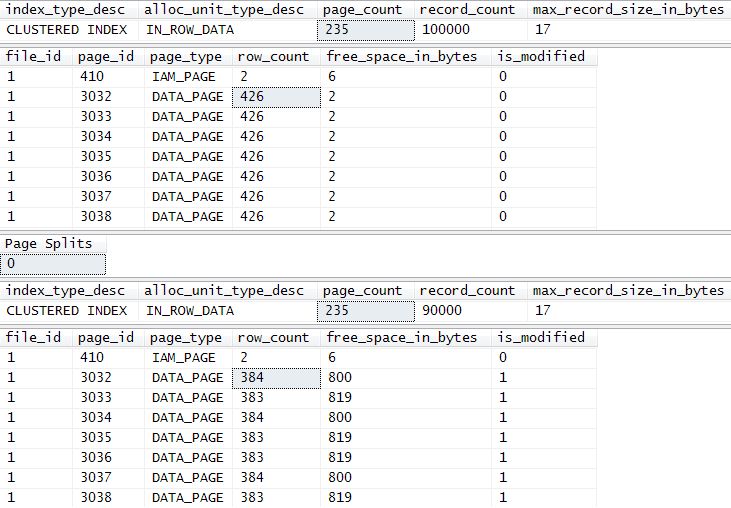Click DATA_PAGE in the 3034 row with 426 rows

point(188,137)
